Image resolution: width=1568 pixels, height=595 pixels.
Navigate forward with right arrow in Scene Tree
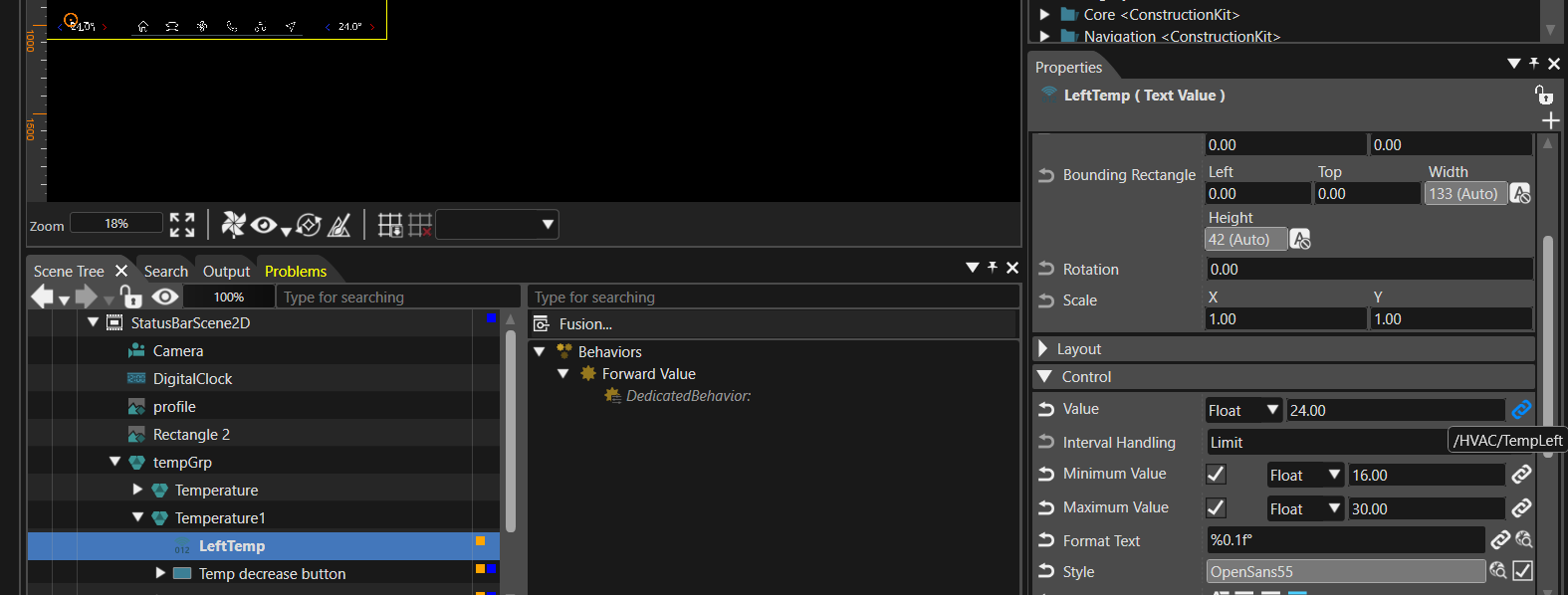click(87, 297)
